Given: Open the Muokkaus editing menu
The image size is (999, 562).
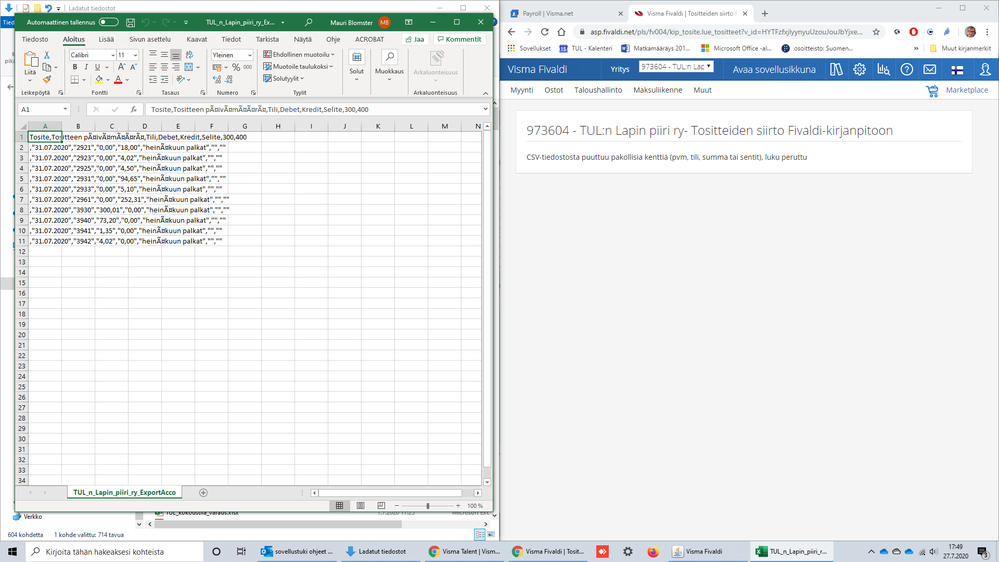Looking at the screenshot, I should (389, 66).
